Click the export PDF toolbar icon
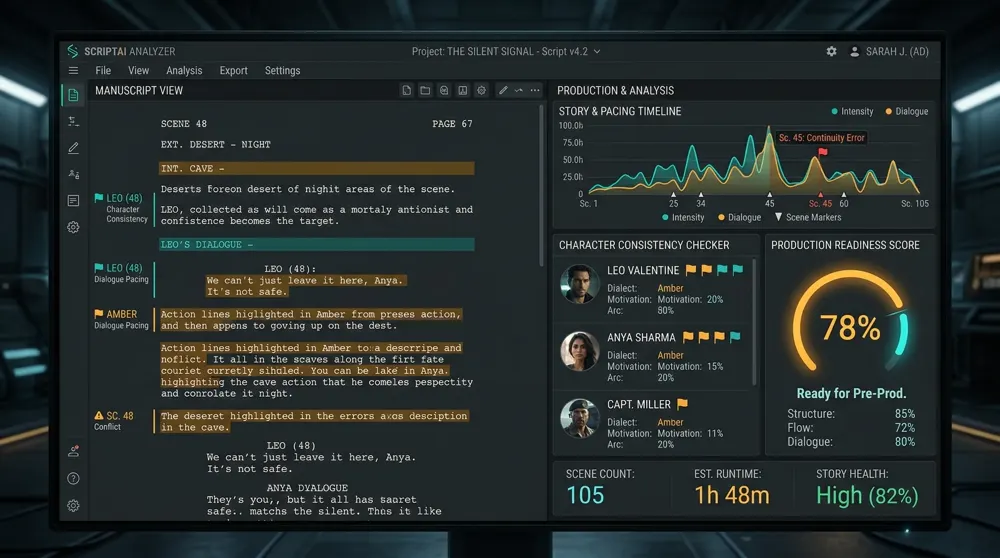 [x=462, y=91]
